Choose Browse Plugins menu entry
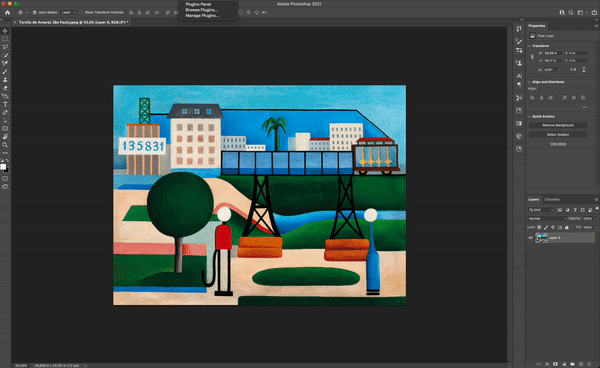Viewport: 600px width, 368px height. pyautogui.click(x=201, y=10)
